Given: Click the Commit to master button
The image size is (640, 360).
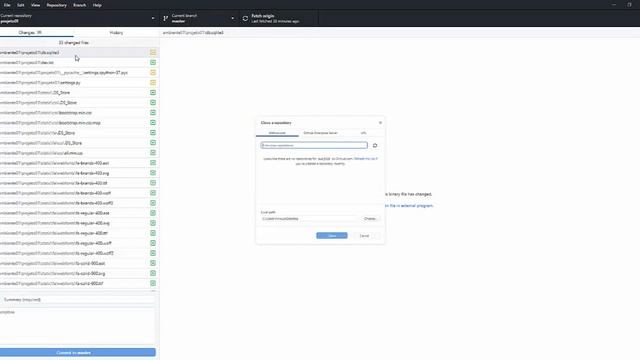Looking at the screenshot, I should coord(77,352).
